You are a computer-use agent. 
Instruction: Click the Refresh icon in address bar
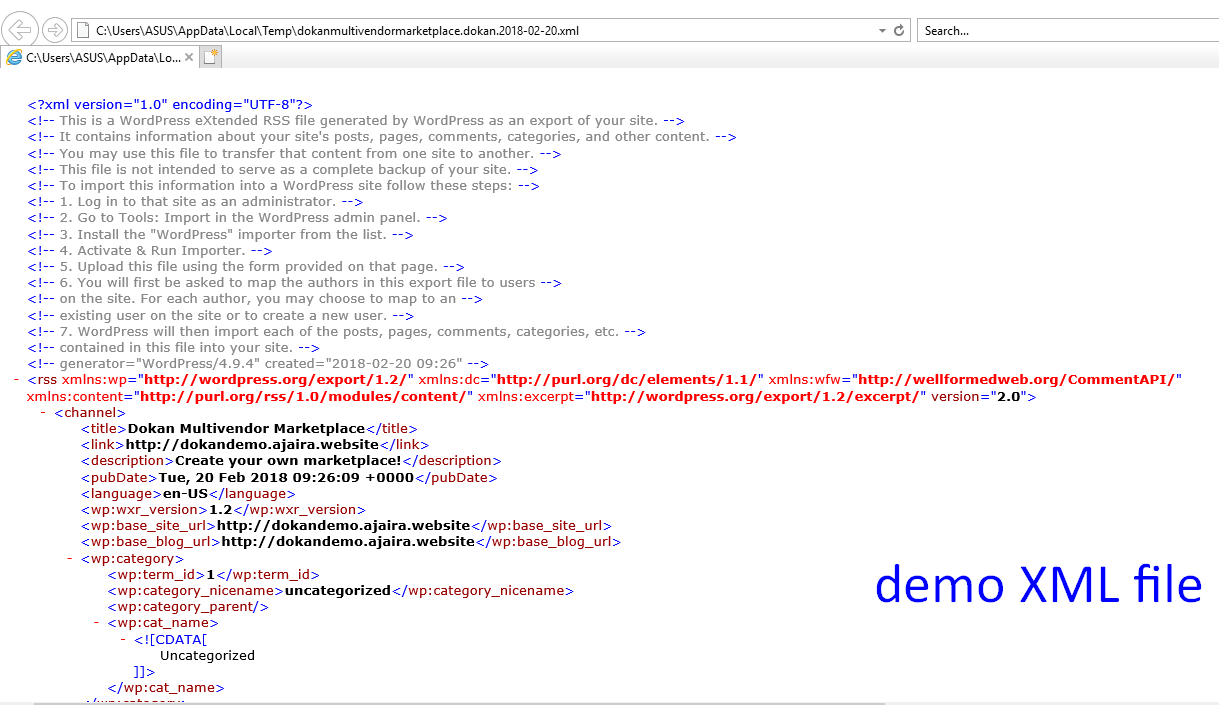coord(898,30)
